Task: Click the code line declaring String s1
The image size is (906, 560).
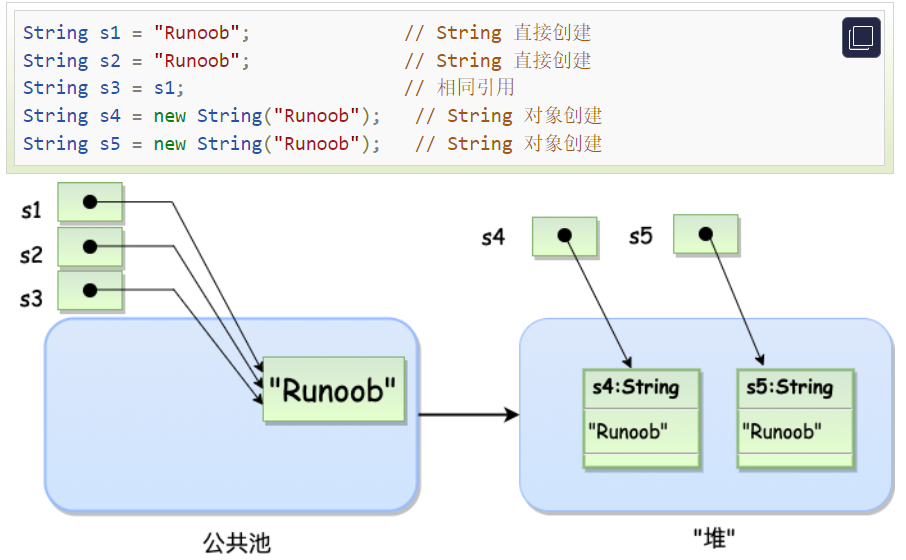Action: point(132,33)
